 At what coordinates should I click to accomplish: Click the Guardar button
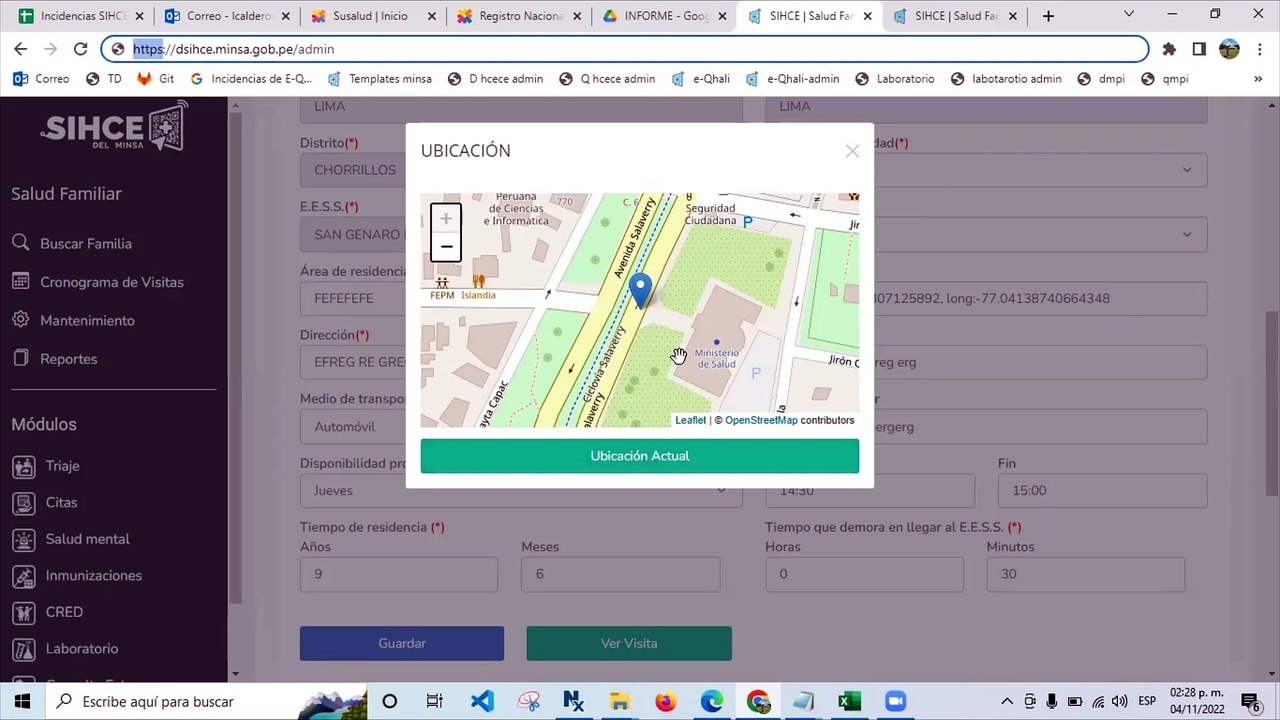[402, 643]
